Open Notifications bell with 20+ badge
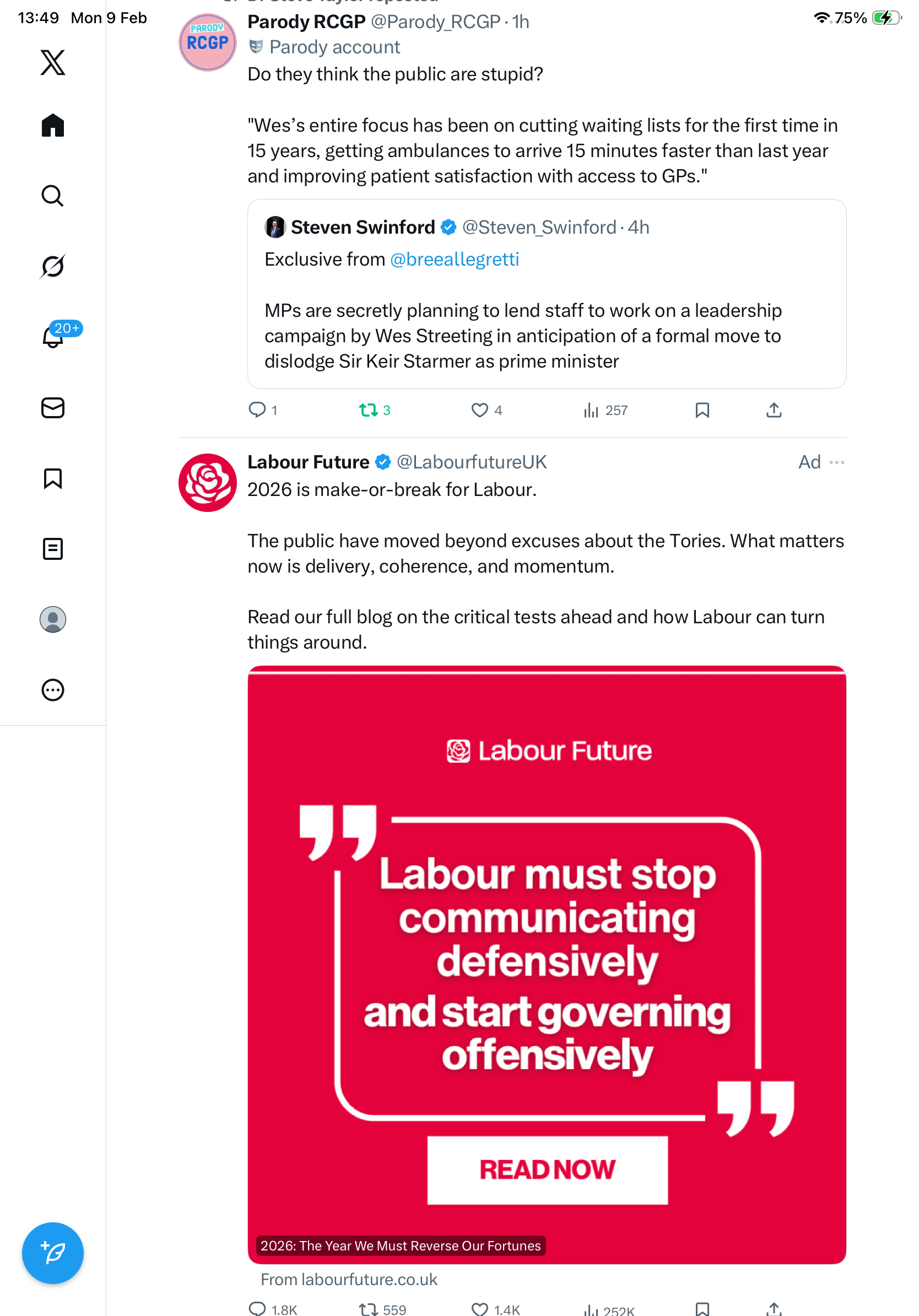 click(53, 337)
